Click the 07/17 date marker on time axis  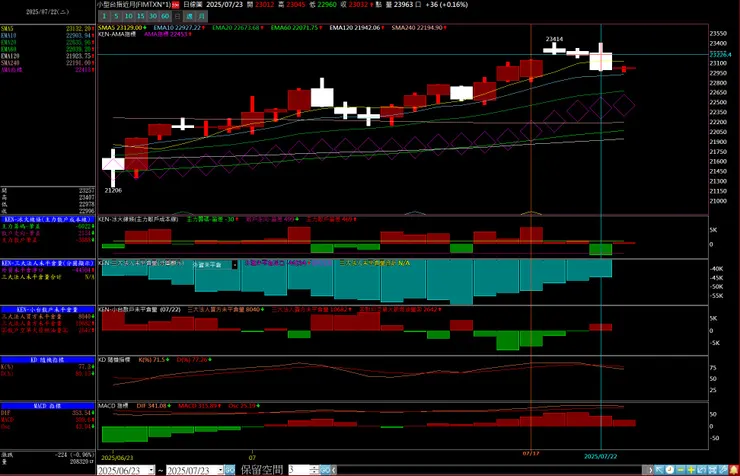(x=531, y=453)
